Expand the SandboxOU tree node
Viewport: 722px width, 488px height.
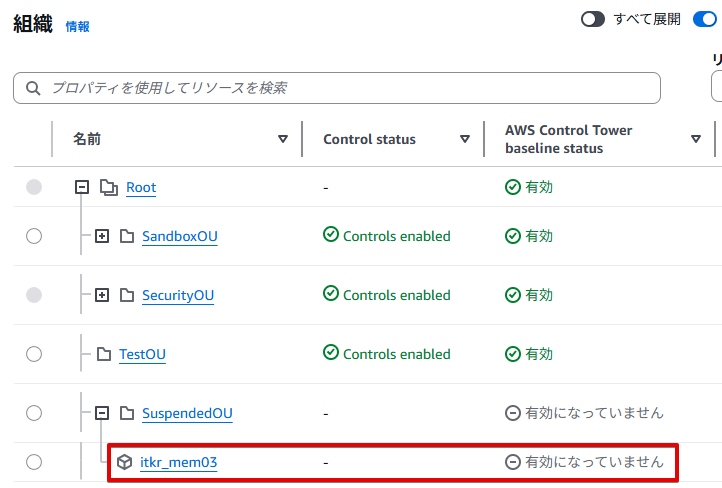click(x=101, y=237)
